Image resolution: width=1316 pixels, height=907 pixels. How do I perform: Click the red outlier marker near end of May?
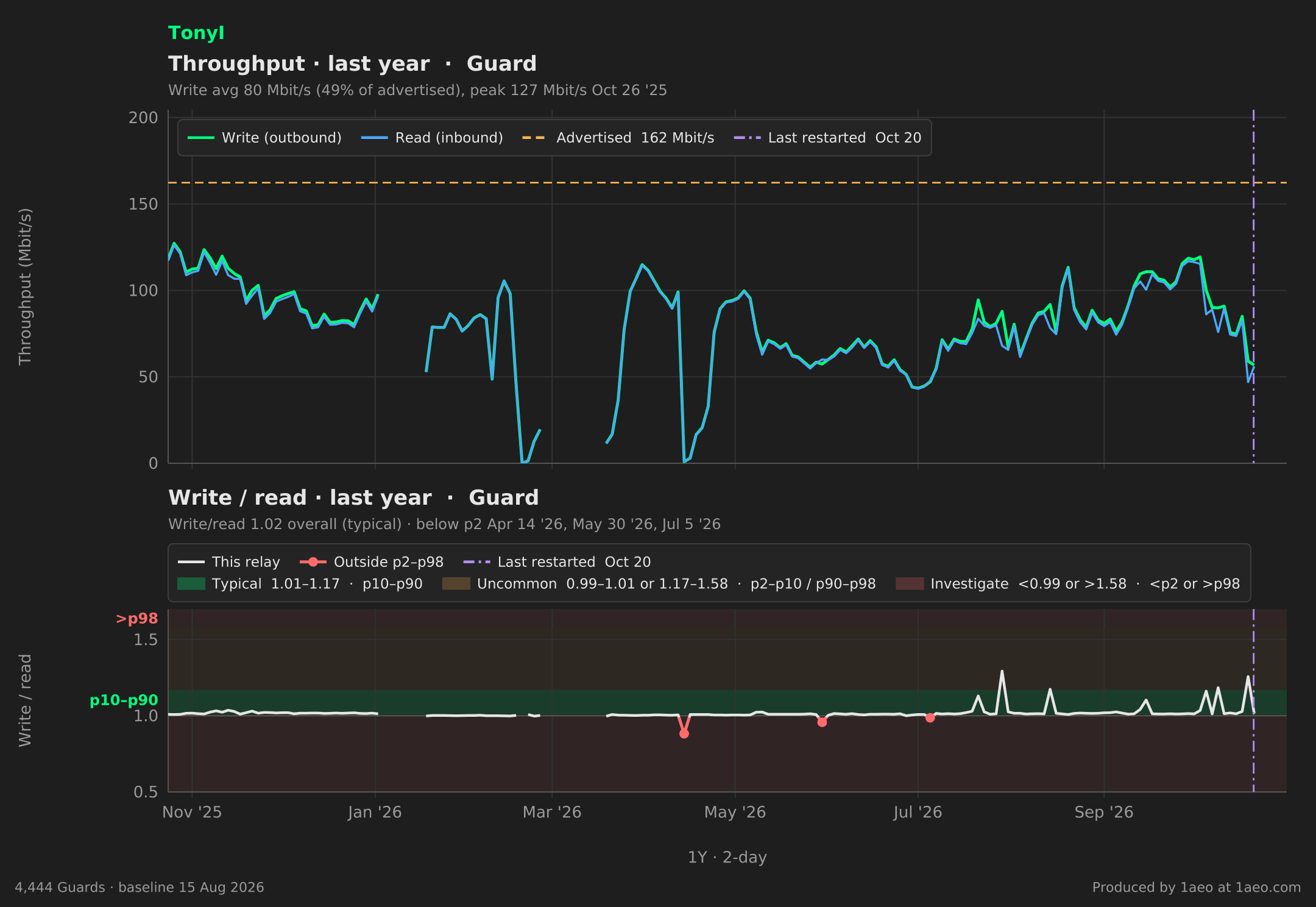tap(822, 722)
